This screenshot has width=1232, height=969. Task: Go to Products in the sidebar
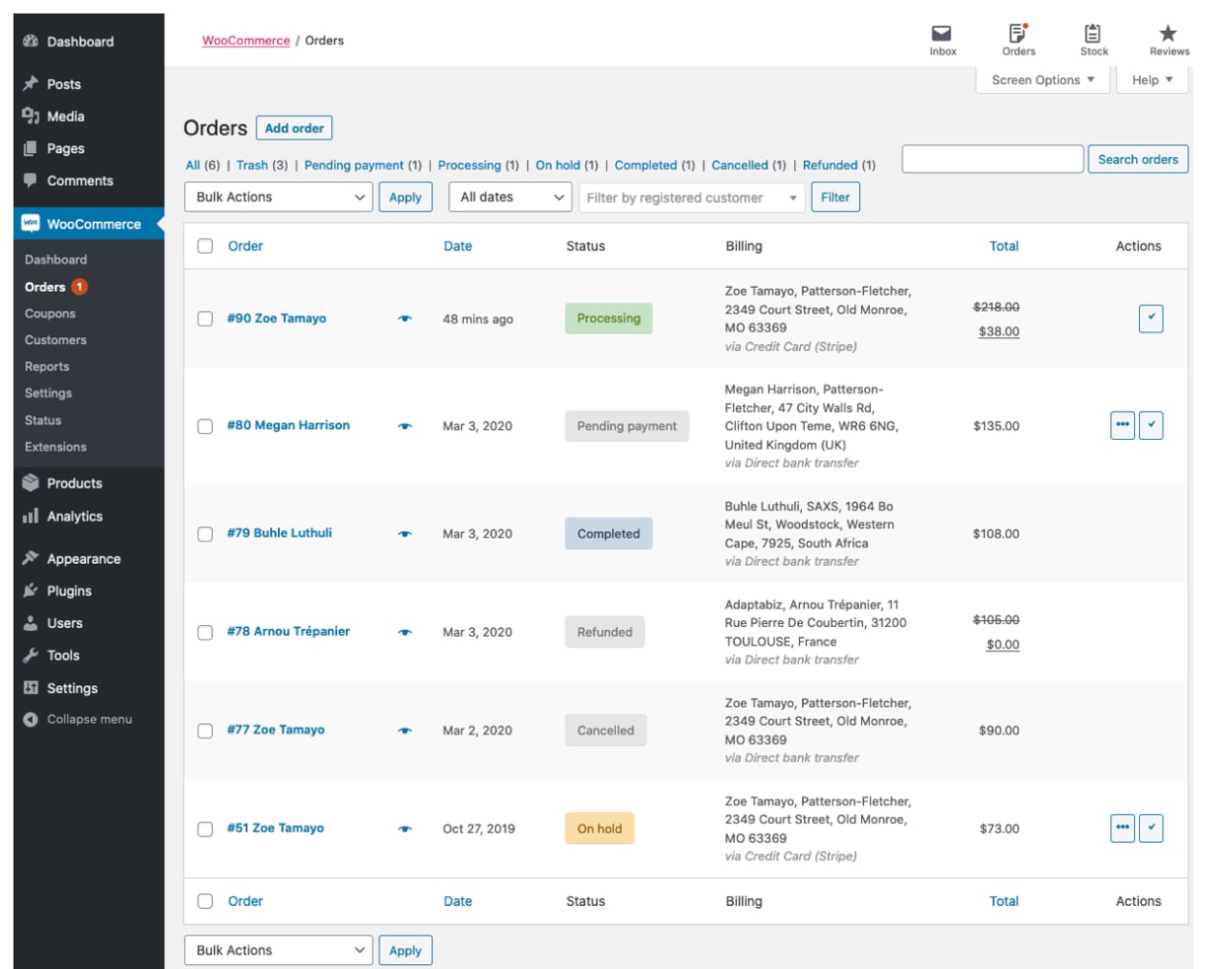tap(75, 484)
